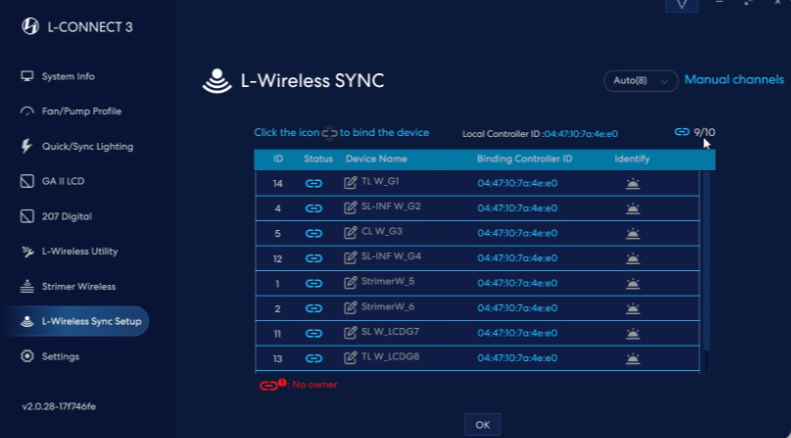
Task: Click the Binding Controller ID column header
Action: coord(524,159)
